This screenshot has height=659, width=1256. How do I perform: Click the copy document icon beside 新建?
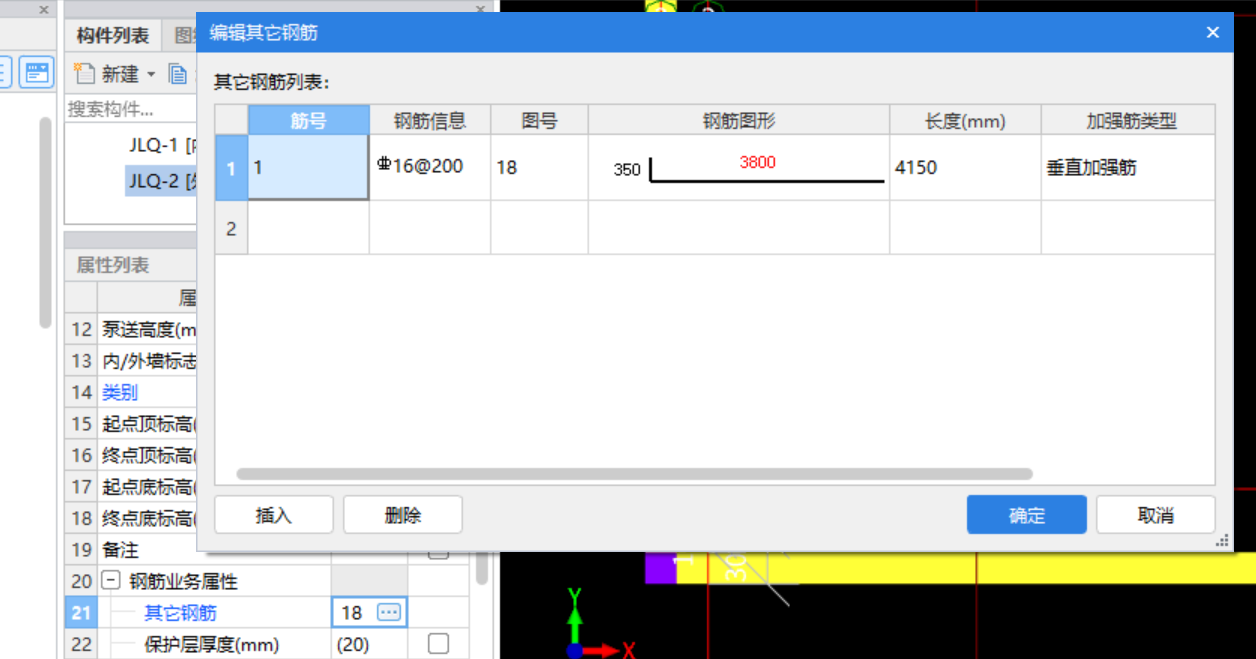[x=179, y=72]
